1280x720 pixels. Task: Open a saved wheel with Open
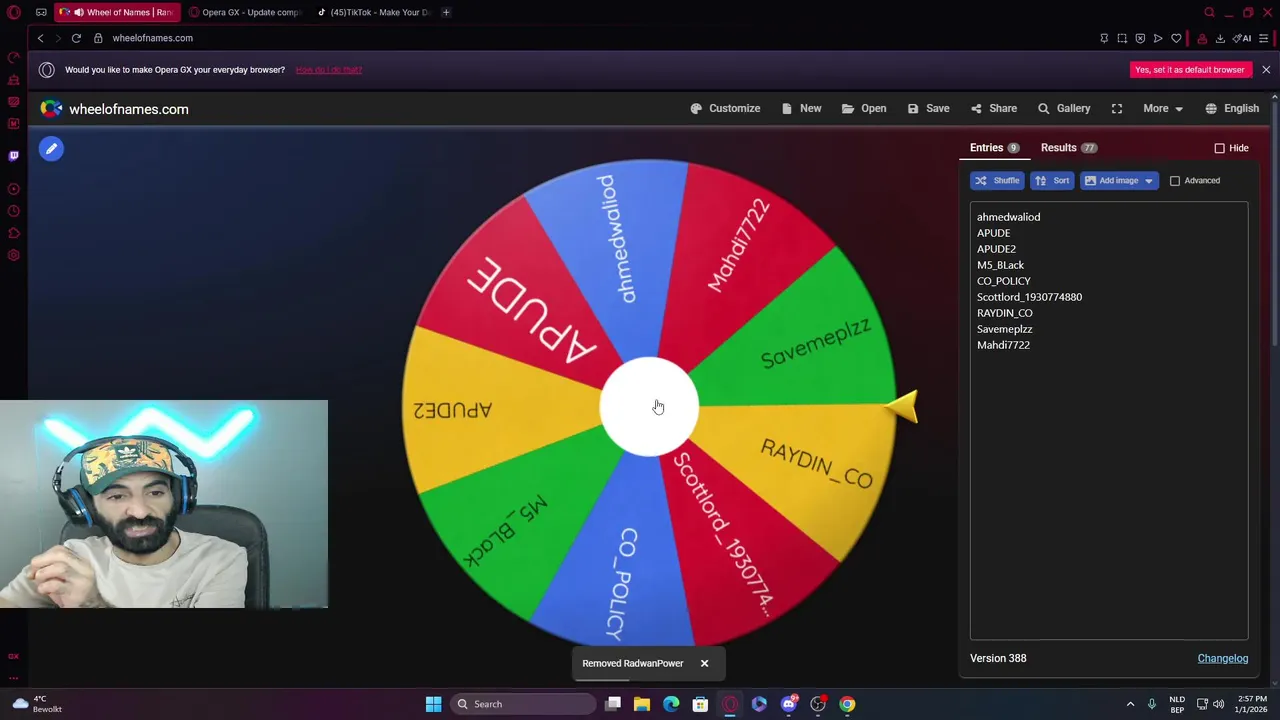click(864, 108)
